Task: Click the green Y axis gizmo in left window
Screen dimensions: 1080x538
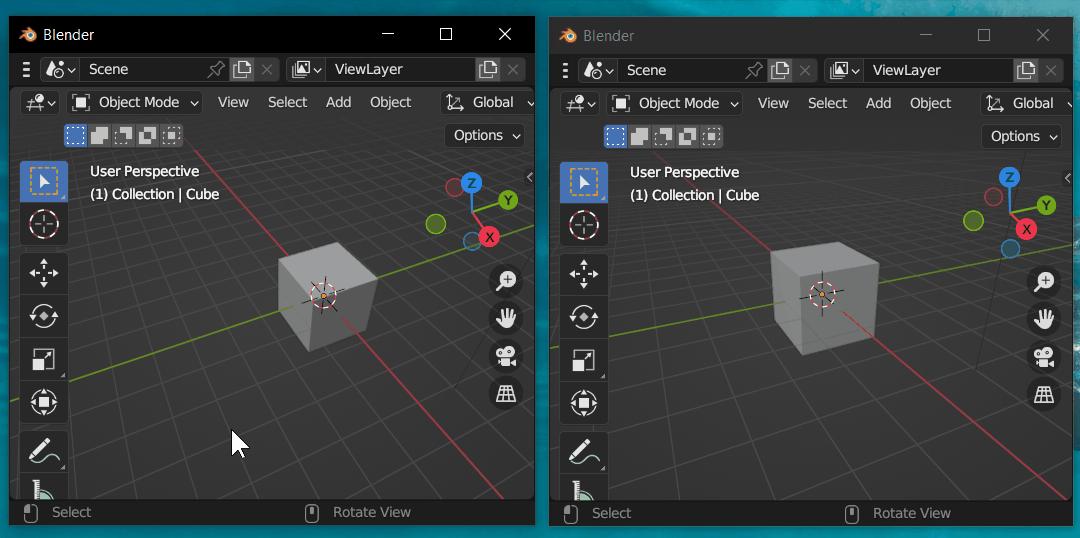Action: [x=508, y=200]
